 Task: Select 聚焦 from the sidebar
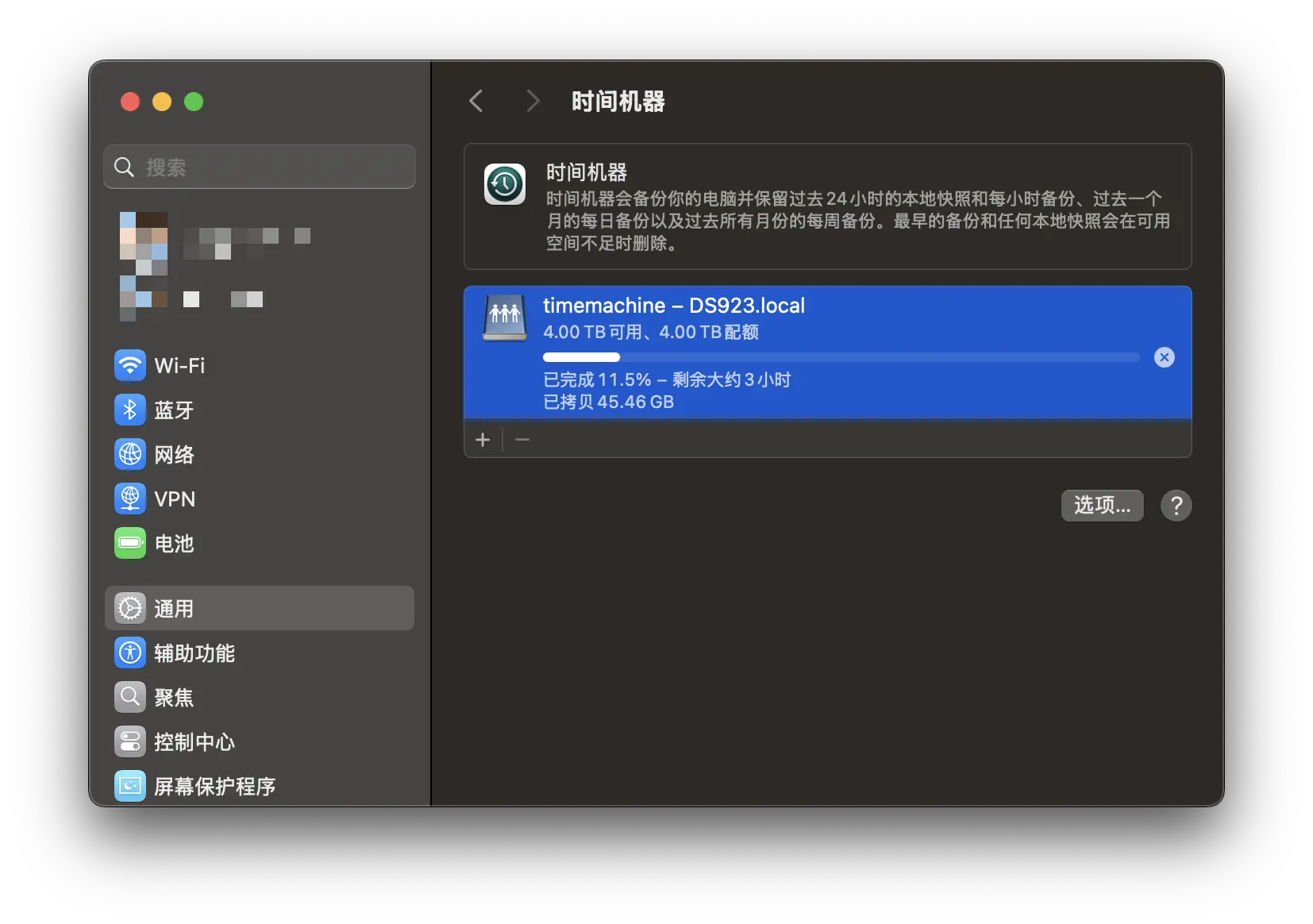click(x=173, y=697)
